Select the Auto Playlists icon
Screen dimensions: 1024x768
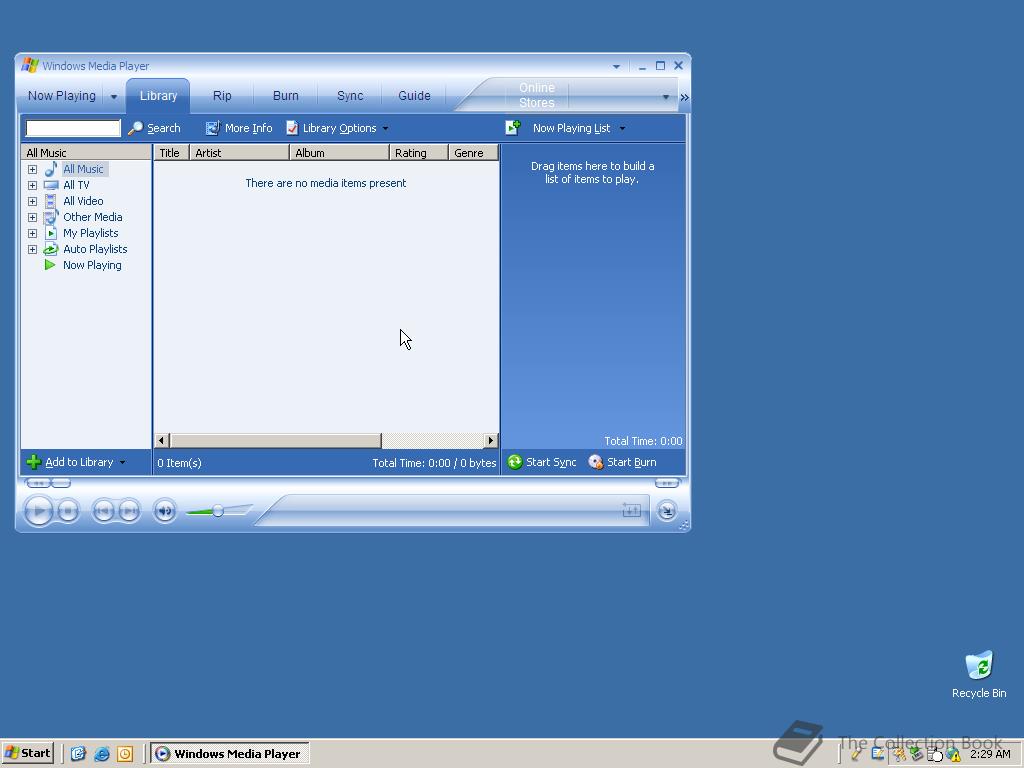[x=51, y=249]
